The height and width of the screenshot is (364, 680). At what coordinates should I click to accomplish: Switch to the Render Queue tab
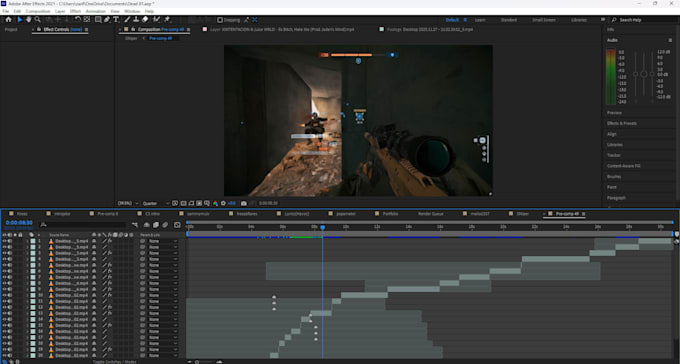(431, 214)
